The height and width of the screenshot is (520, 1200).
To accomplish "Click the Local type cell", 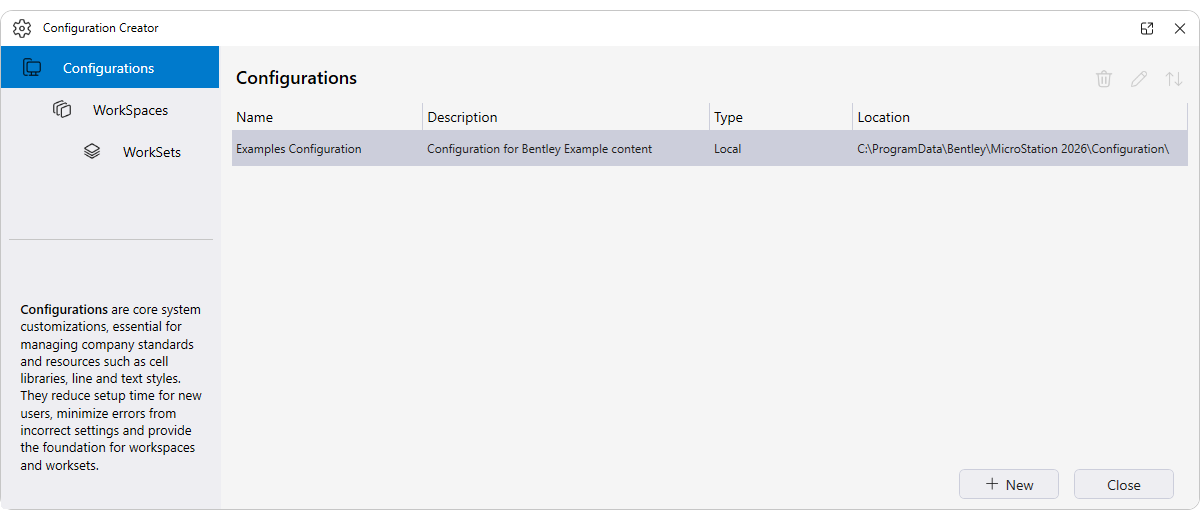I will [x=727, y=149].
